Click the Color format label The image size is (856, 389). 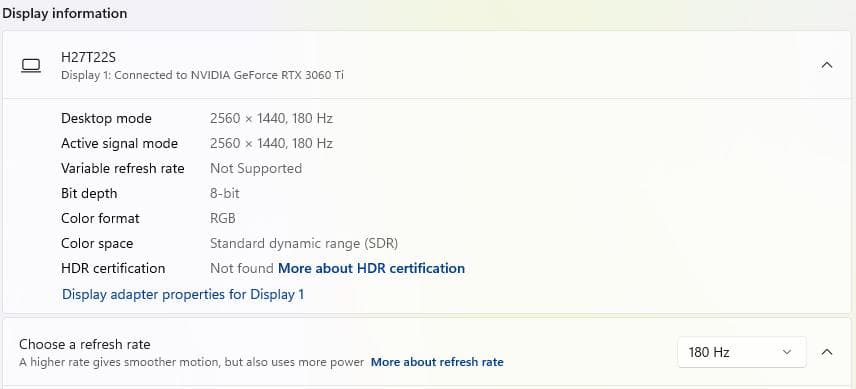(100, 219)
